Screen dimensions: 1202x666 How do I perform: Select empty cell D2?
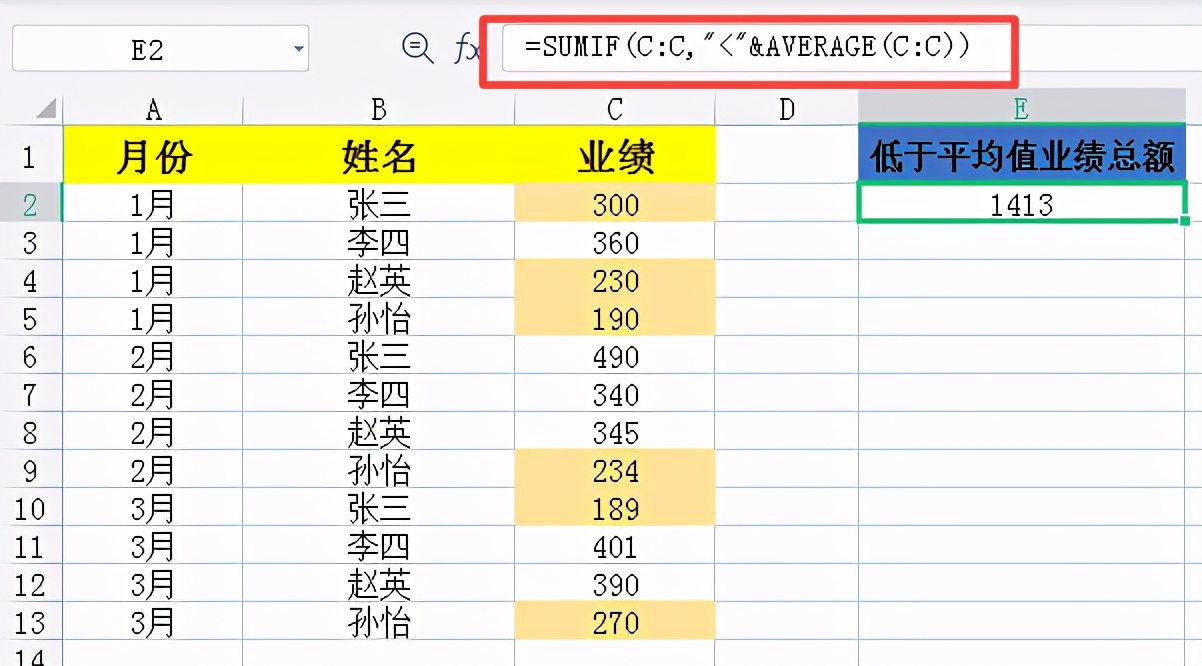point(787,204)
